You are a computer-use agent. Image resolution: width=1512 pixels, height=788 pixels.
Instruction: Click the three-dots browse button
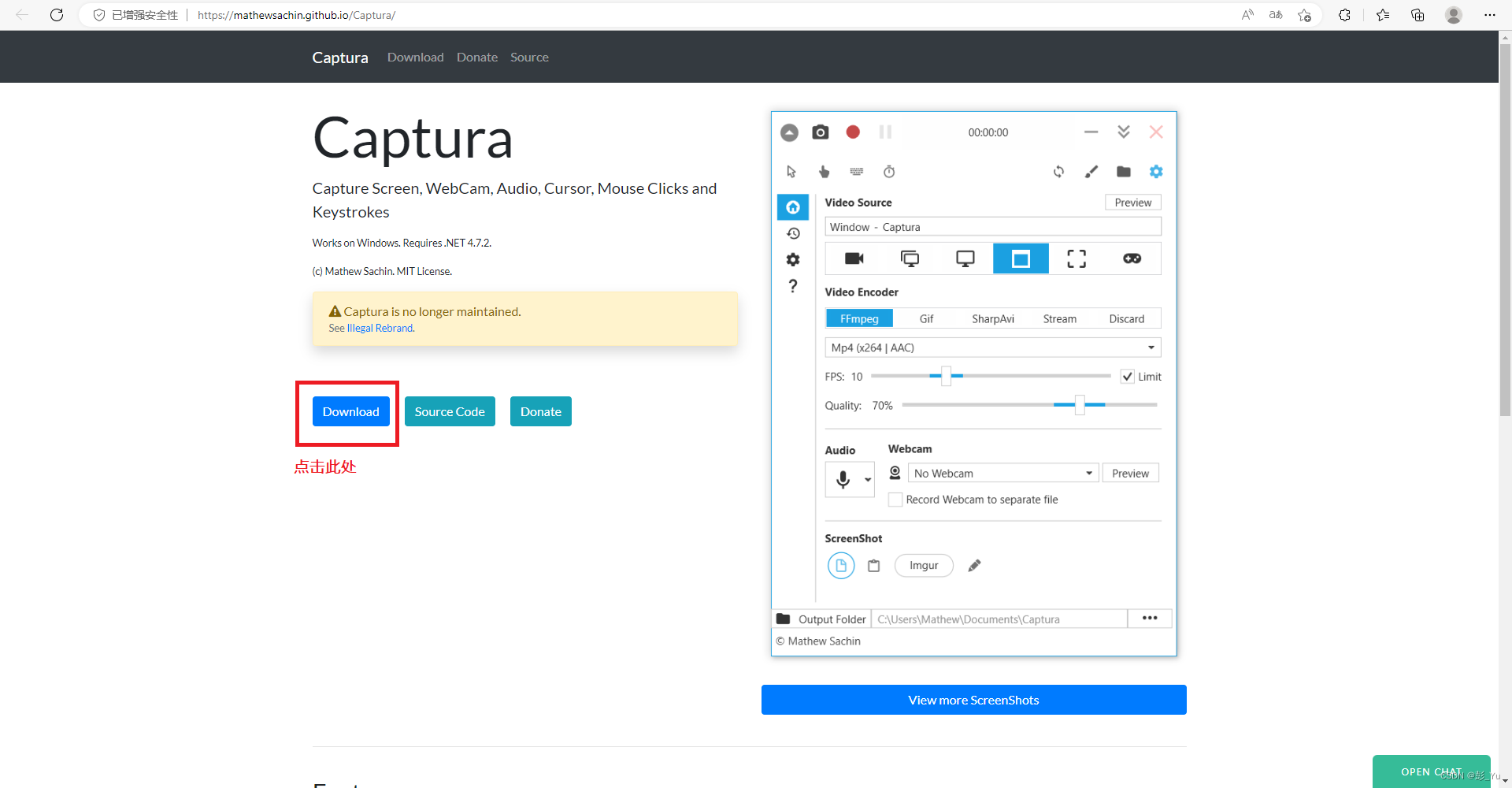point(1150,619)
